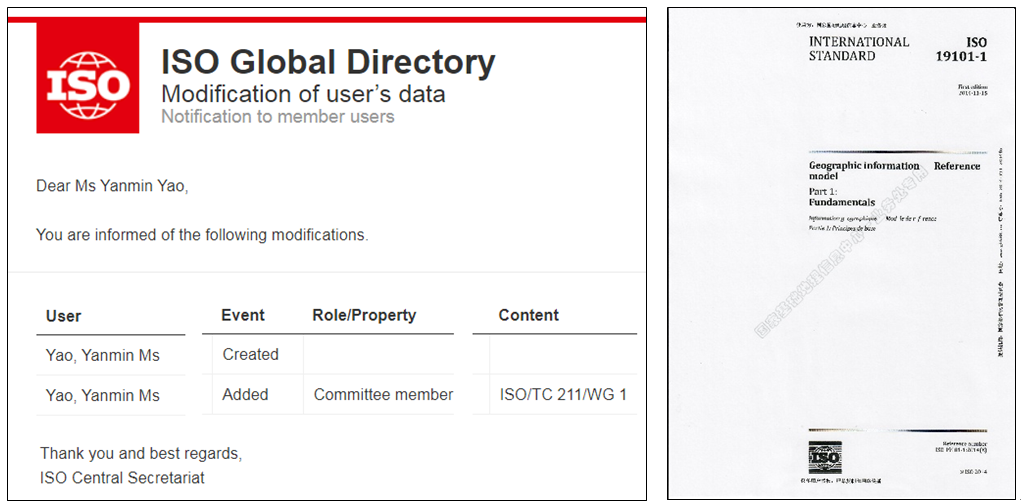Select the Committee member cell
This screenshot has width=1021, height=504.
[383, 394]
